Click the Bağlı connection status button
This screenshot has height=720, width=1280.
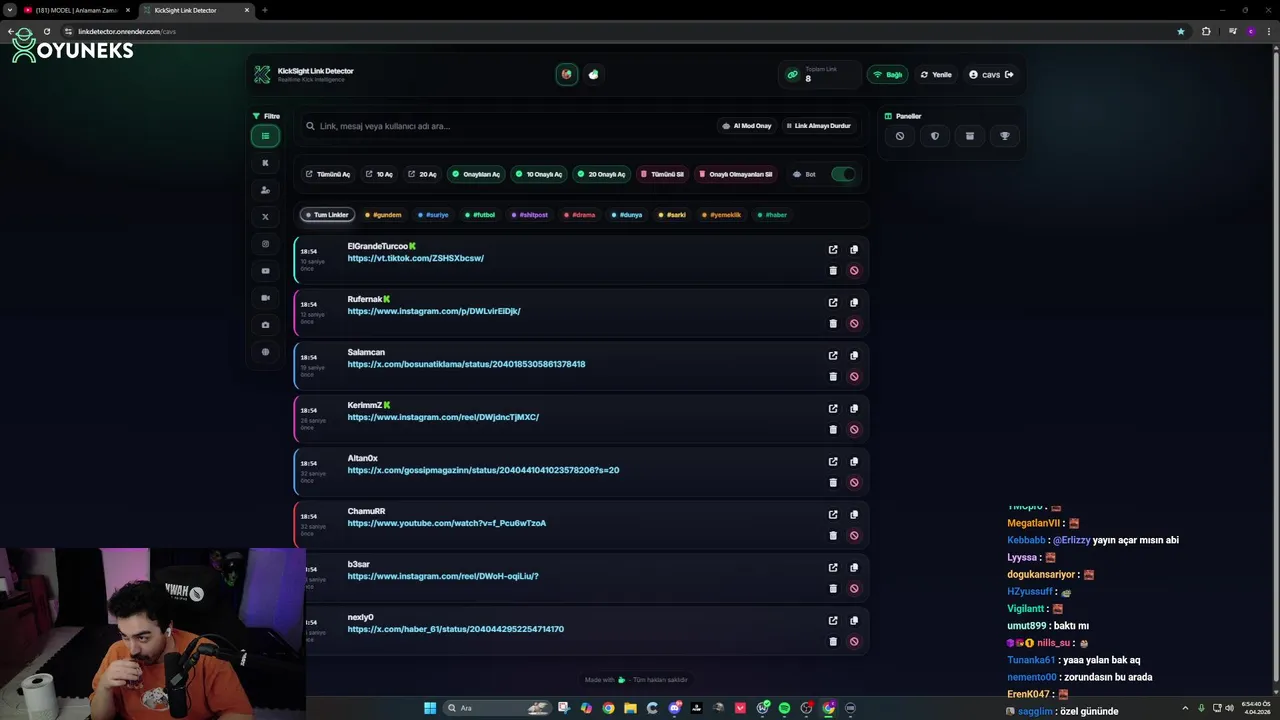887,75
